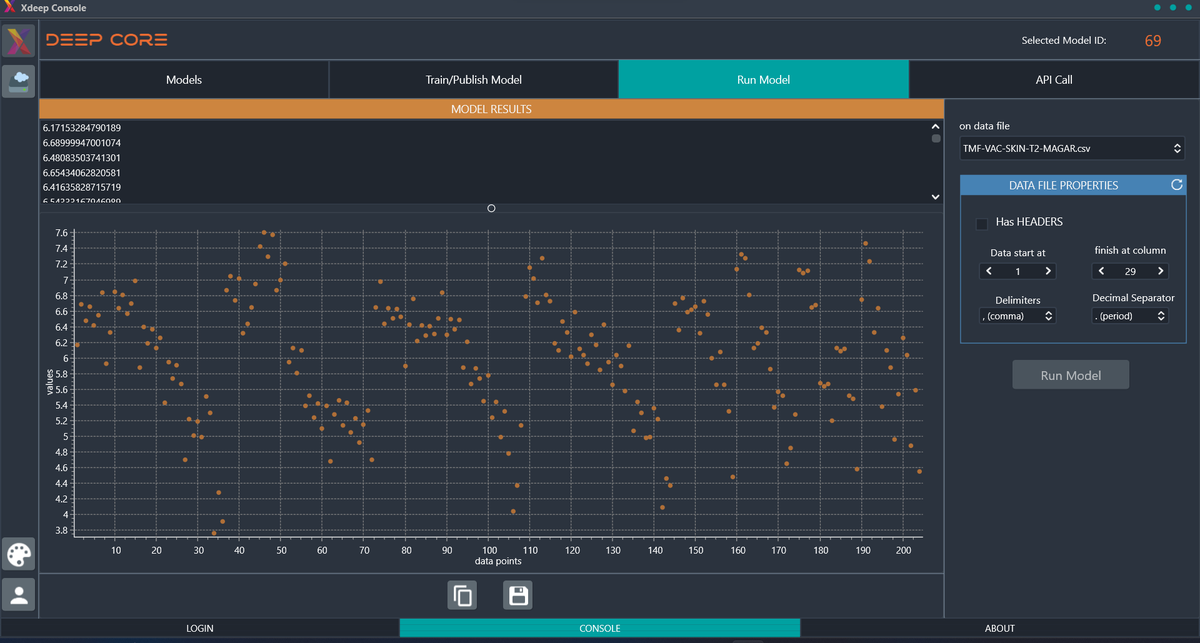Increase finish at column value
Viewport: 1200px width, 643px height.
tap(1160, 271)
